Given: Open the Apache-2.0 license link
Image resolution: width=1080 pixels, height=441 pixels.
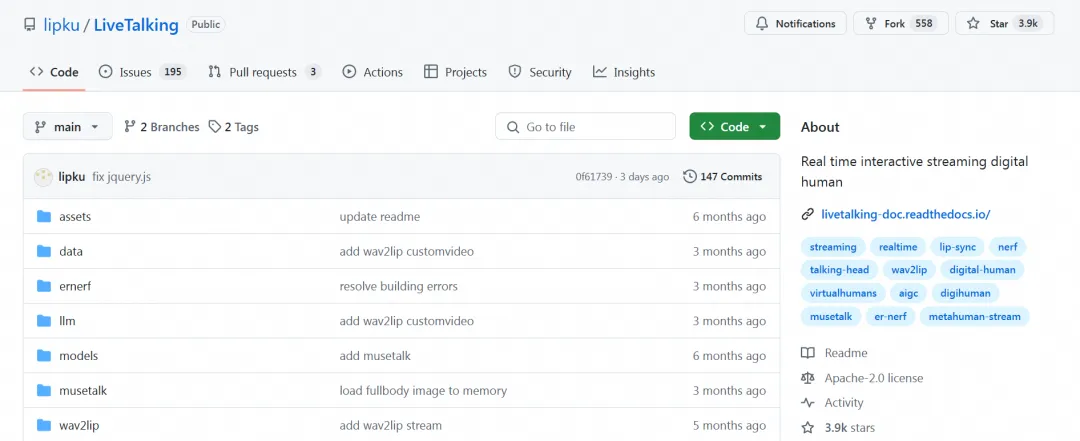Looking at the screenshot, I should click(862, 378).
